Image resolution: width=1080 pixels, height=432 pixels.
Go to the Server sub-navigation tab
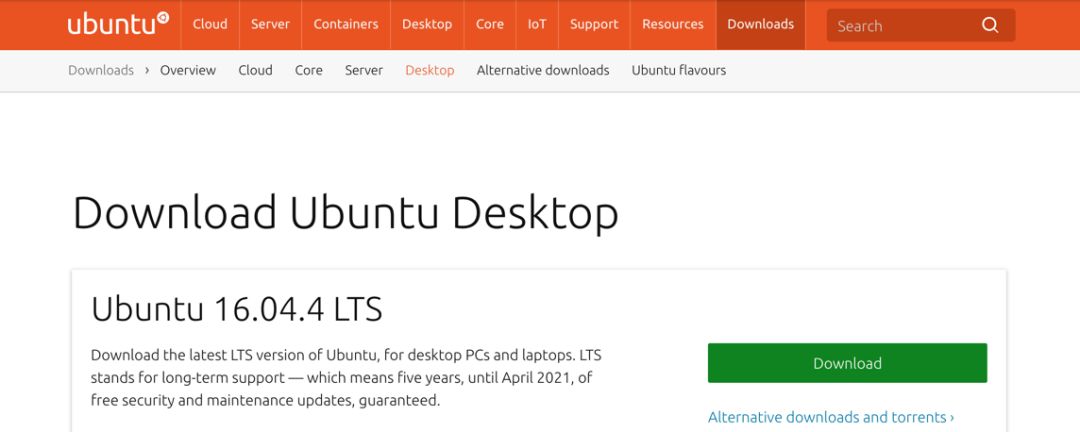(364, 70)
